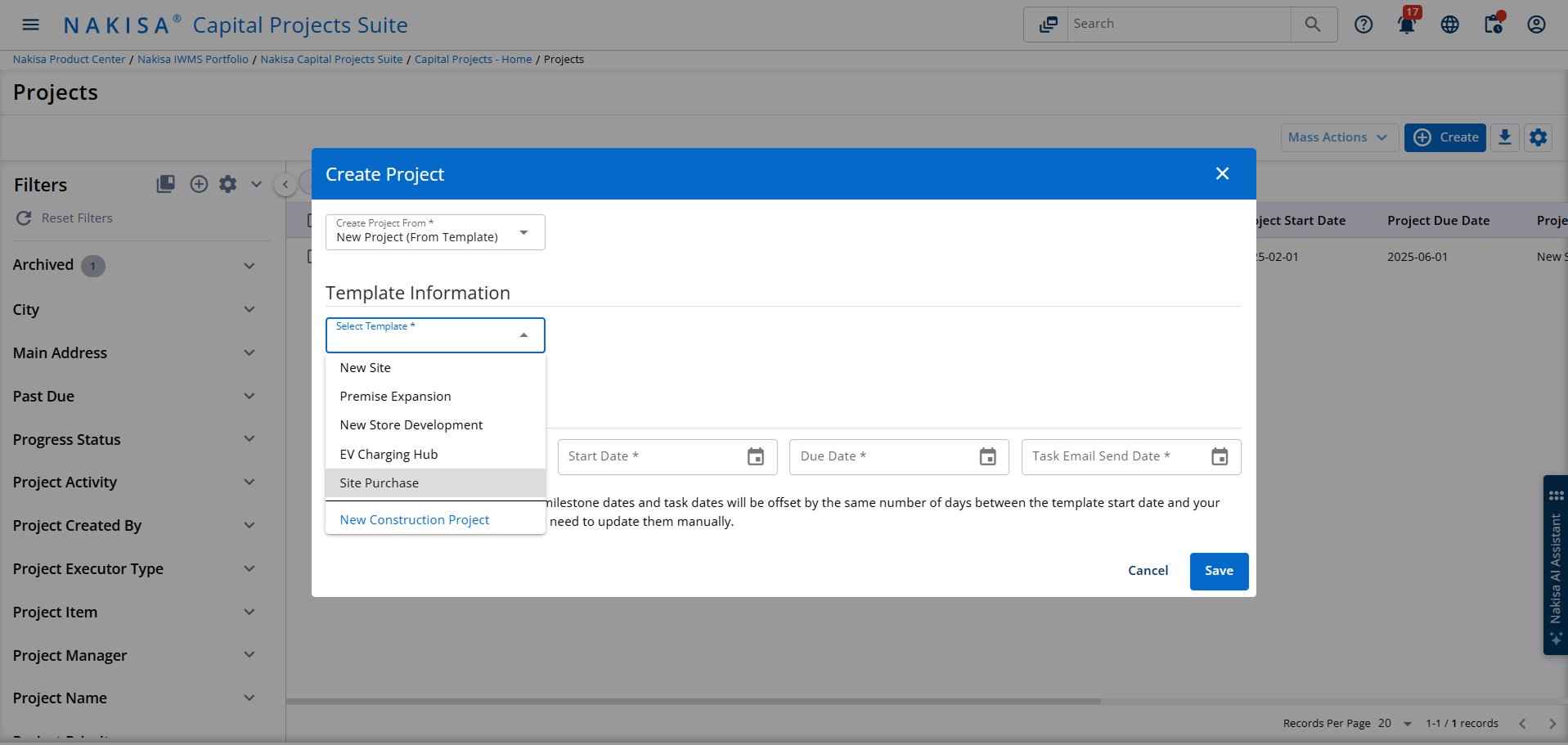This screenshot has height=745, width=1568.
Task: Click the magnifier search icon
Action: (1312, 25)
